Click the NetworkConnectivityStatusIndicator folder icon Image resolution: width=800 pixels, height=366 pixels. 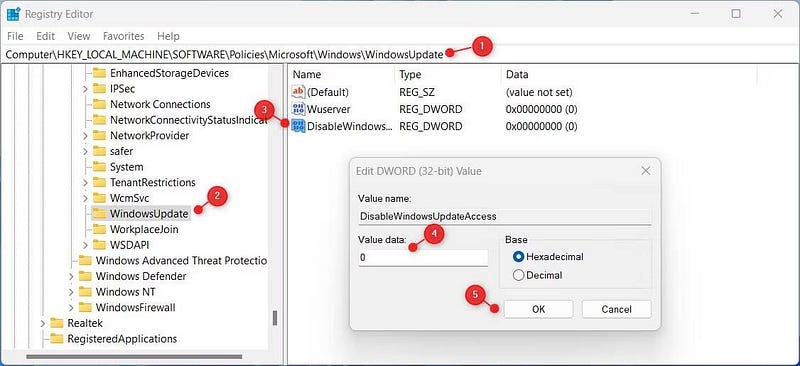click(x=99, y=120)
